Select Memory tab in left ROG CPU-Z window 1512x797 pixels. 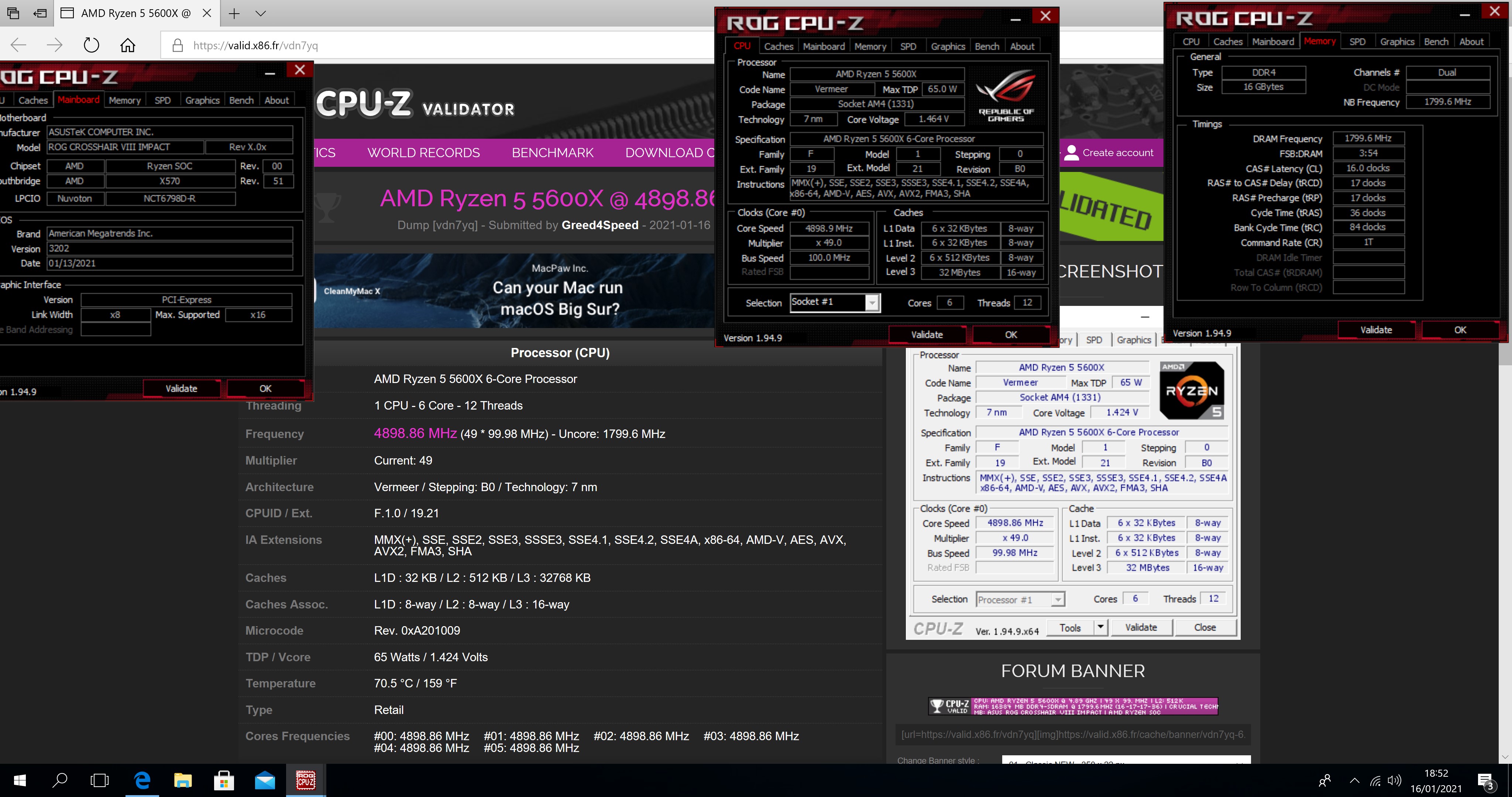pyautogui.click(x=124, y=100)
